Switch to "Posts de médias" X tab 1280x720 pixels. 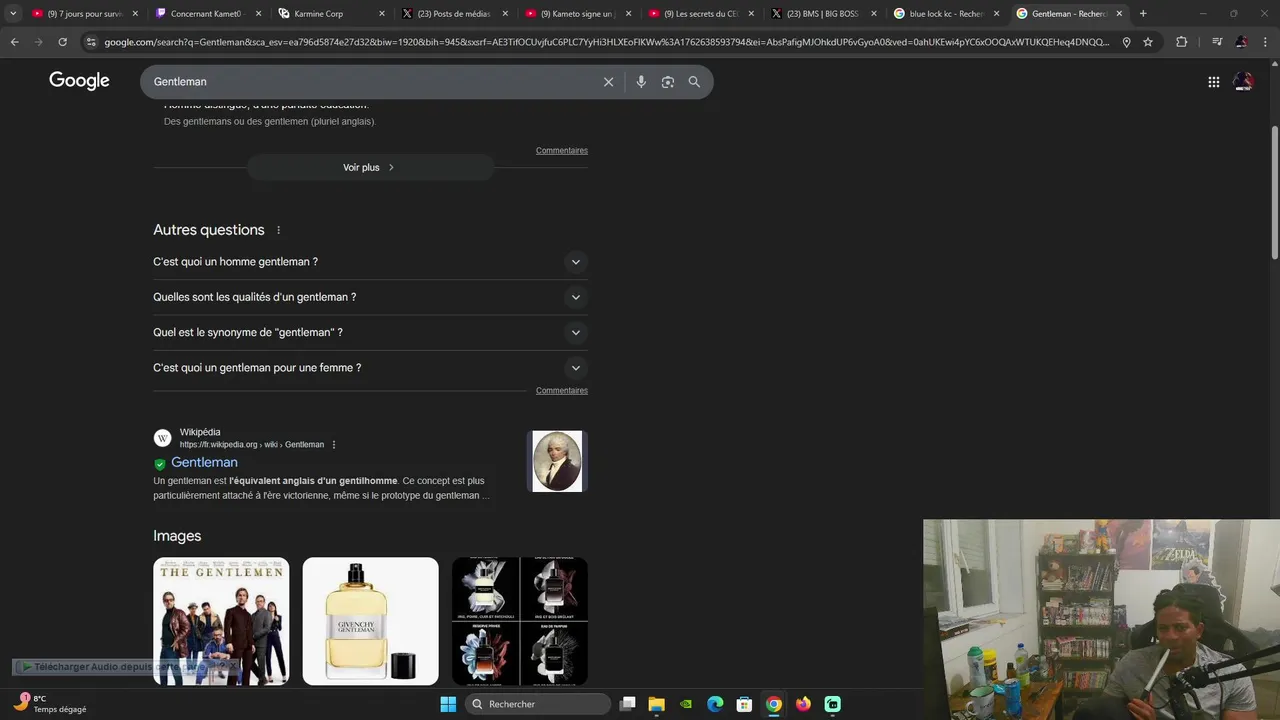coord(454,14)
